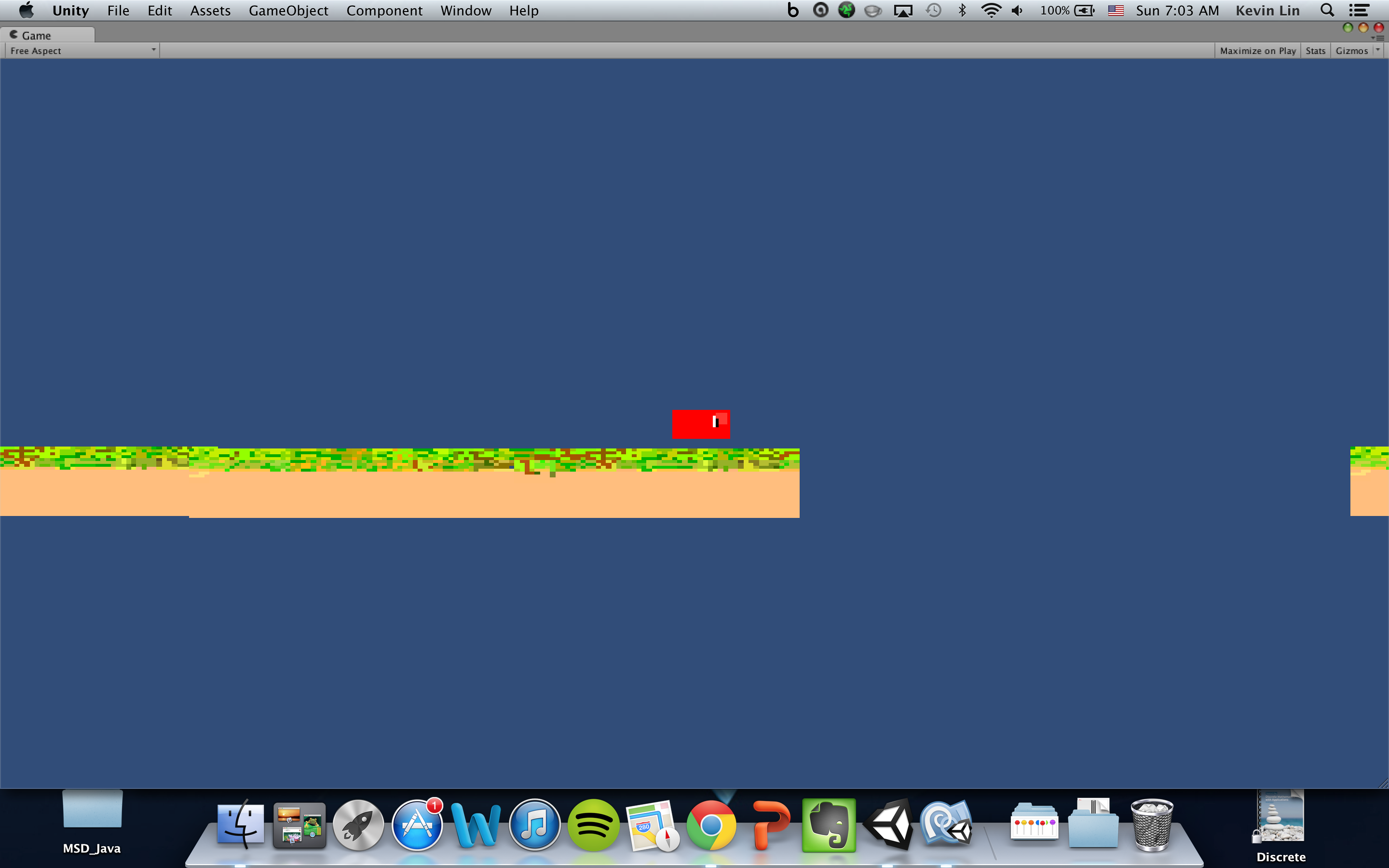The height and width of the screenshot is (868, 1389).
Task: Click the Time Machine menu bar icon
Action: coord(934,10)
